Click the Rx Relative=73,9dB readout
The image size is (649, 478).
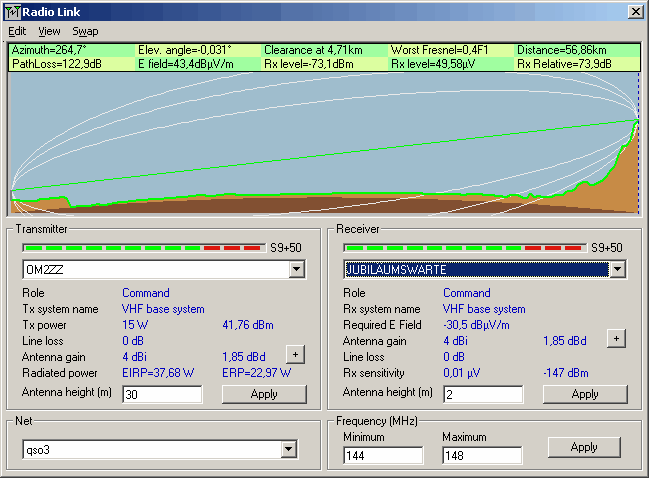pyautogui.click(x=564, y=64)
